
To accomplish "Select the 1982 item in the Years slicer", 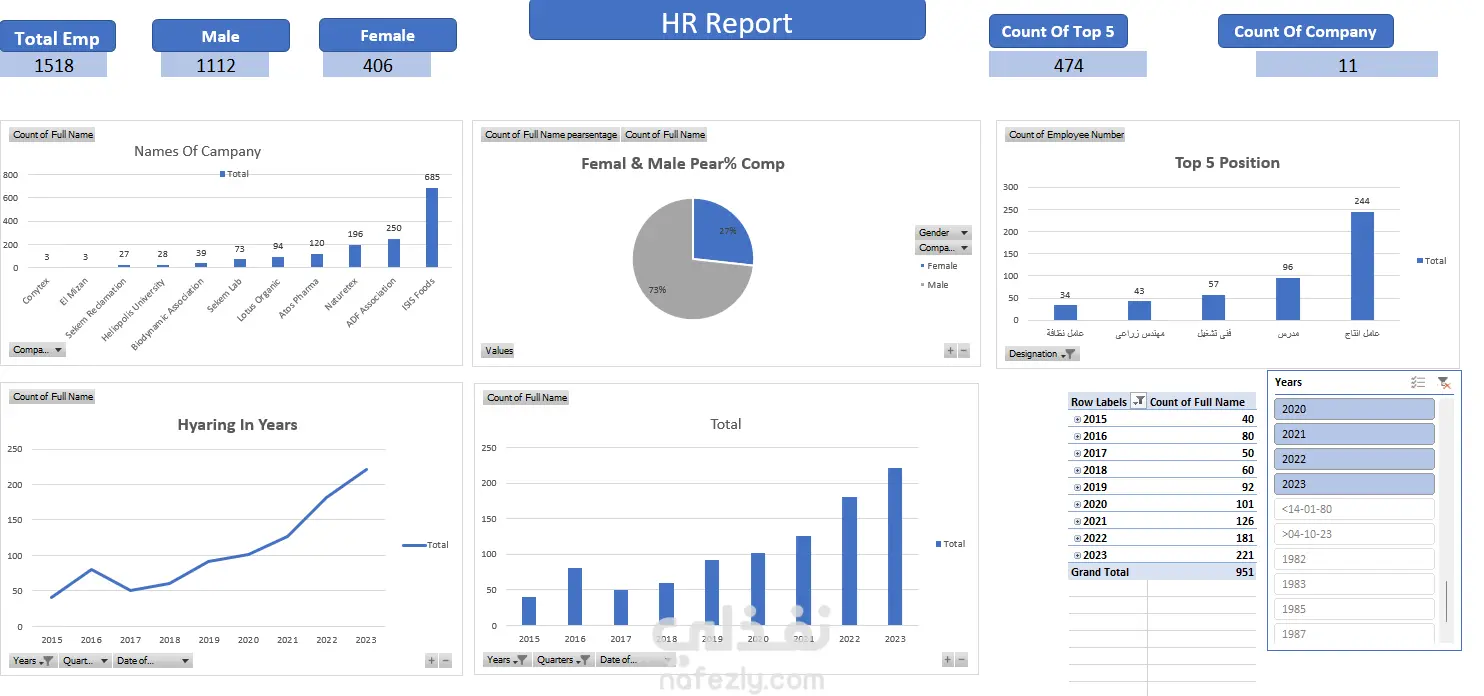I will pyautogui.click(x=1354, y=559).
